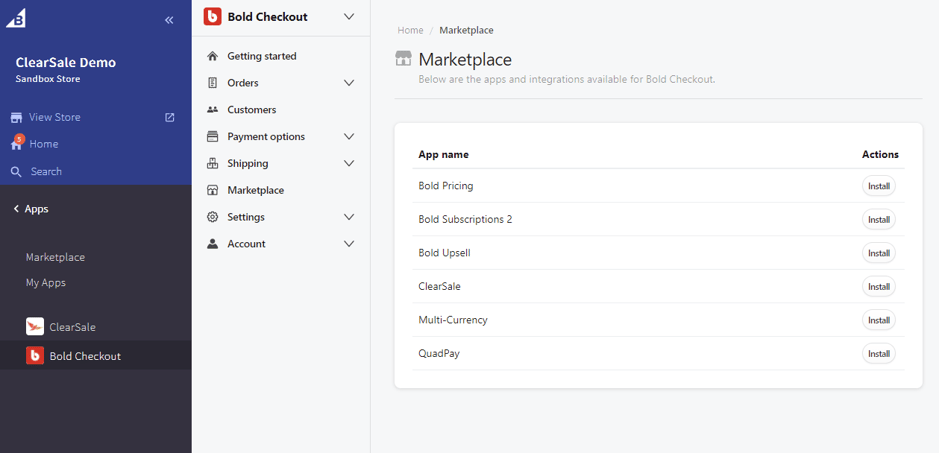The width and height of the screenshot is (939, 453).
Task: Collapse the sidebar with double-chevron icon
Action: tap(169, 20)
